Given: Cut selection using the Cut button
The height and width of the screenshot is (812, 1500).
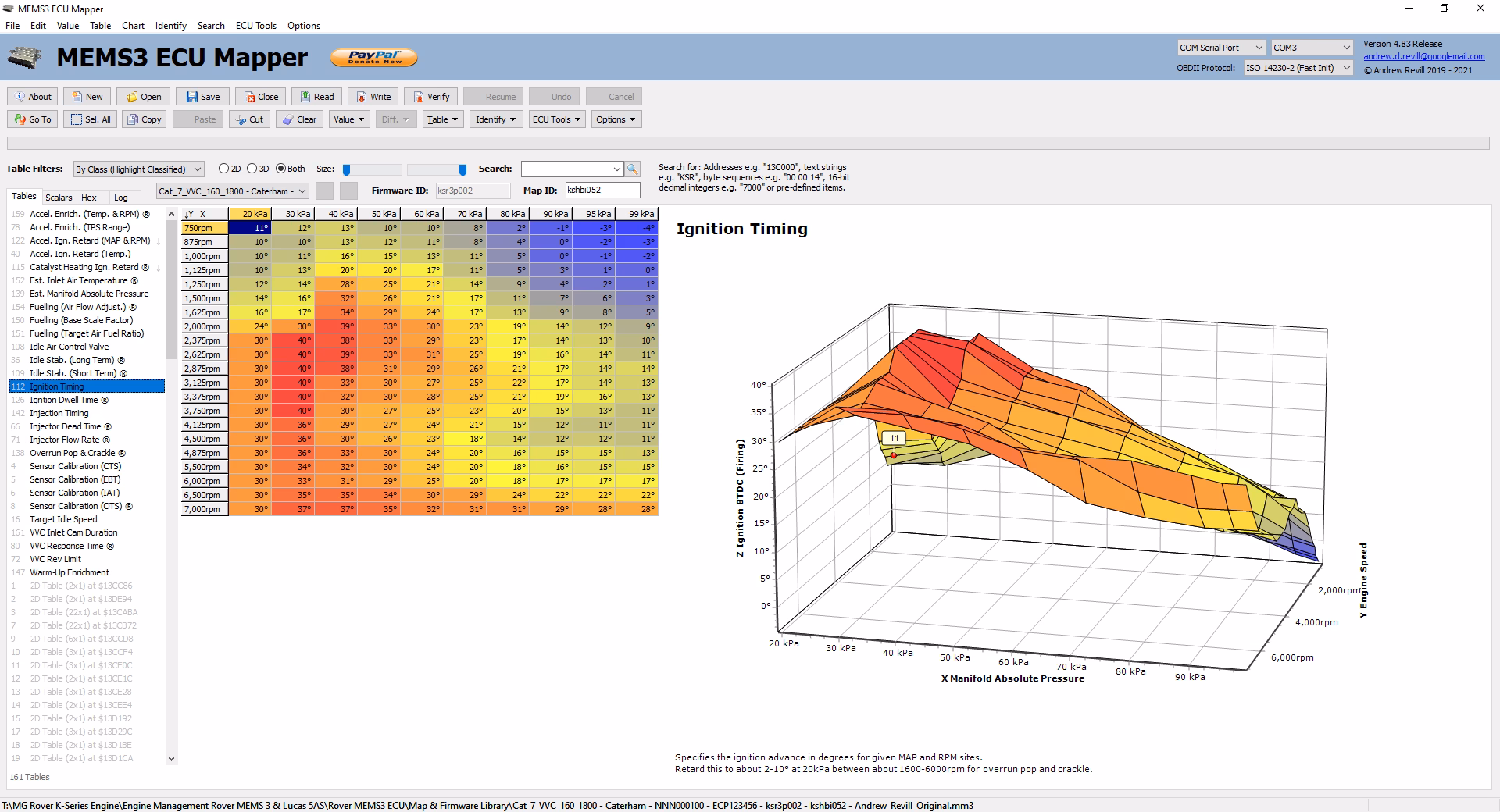Looking at the screenshot, I should (248, 119).
